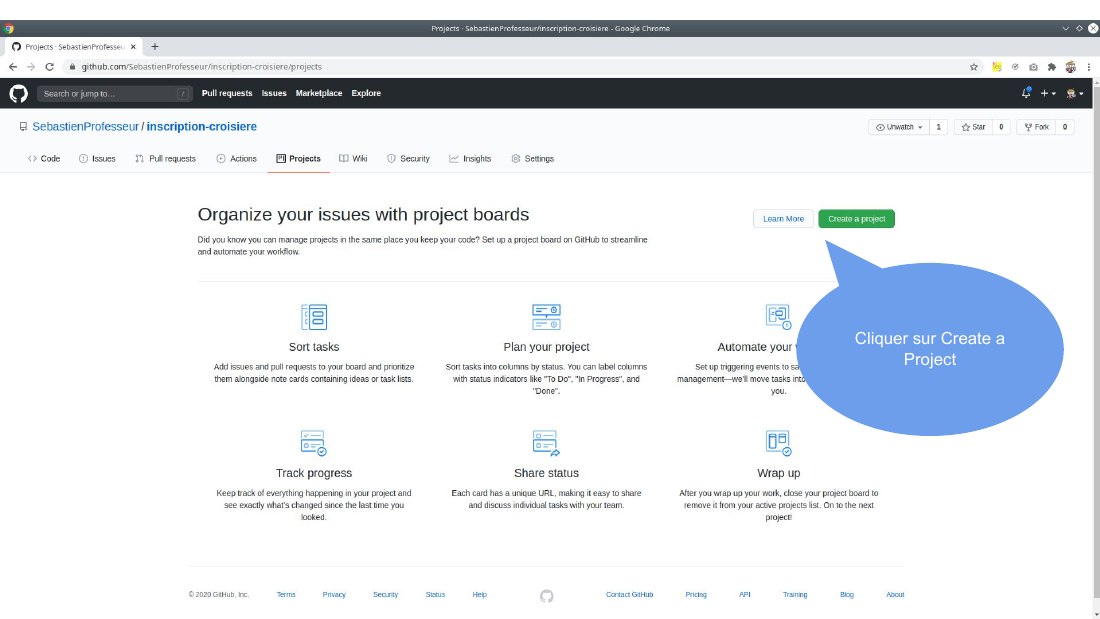Screen dimensions: 1100x619
Task: Expand the plus create-new dropdown
Action: (x=1047, y=93)
